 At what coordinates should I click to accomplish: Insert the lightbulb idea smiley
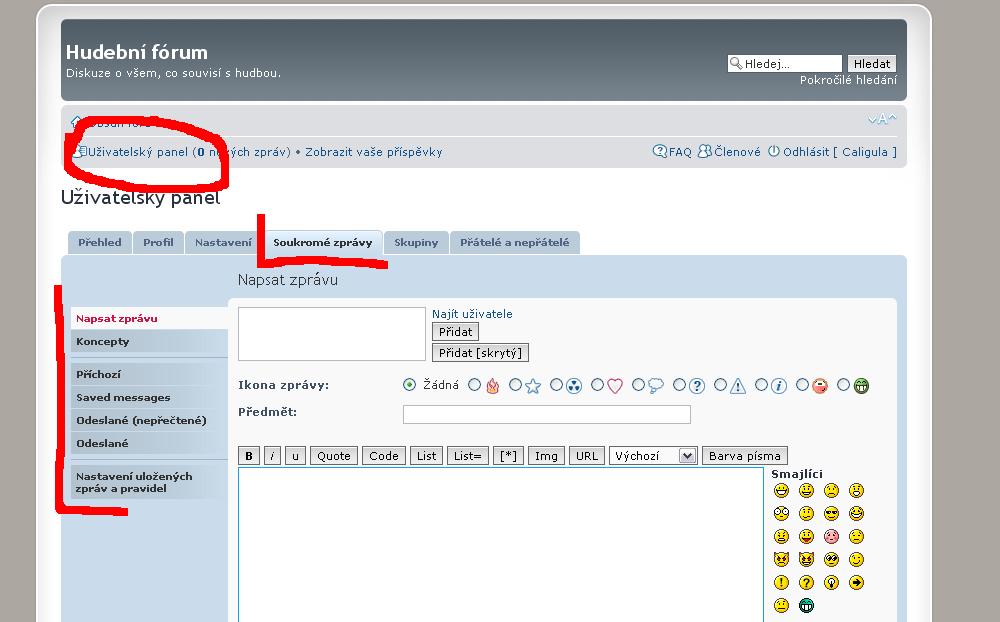click(x=831, y=583)
